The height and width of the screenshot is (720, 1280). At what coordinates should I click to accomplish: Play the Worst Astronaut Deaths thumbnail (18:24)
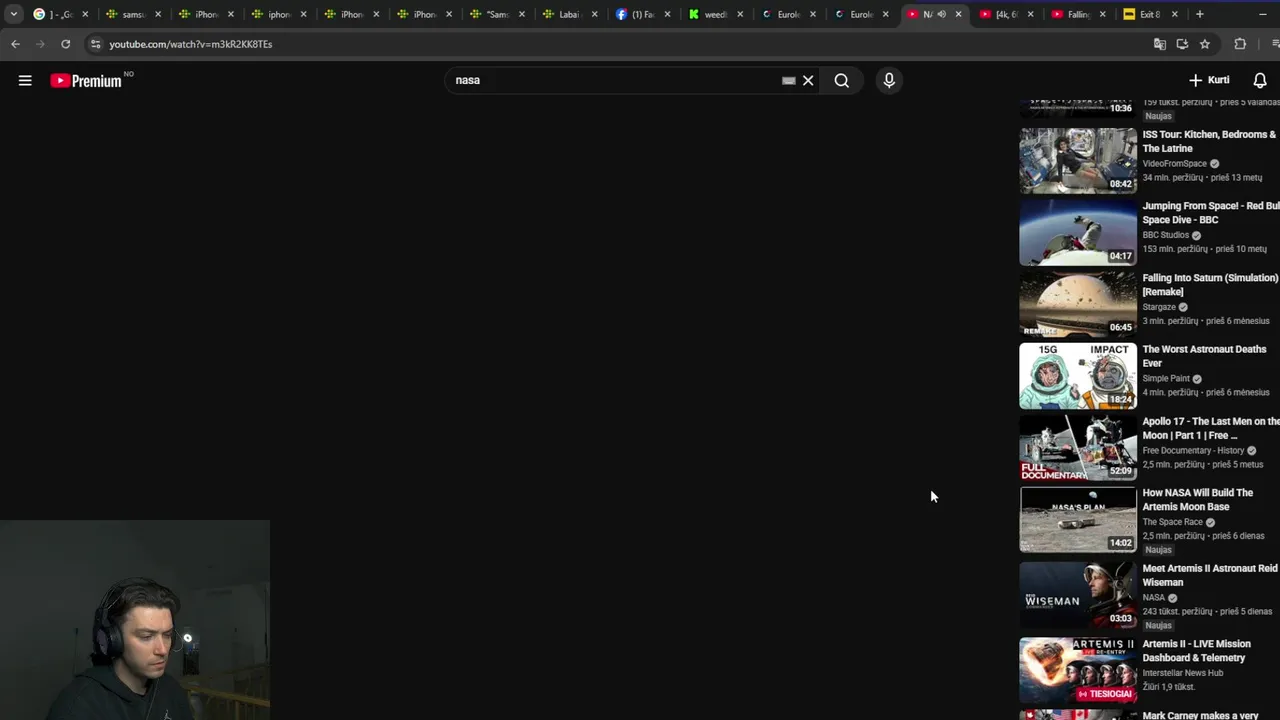[x=1078, y=376]
